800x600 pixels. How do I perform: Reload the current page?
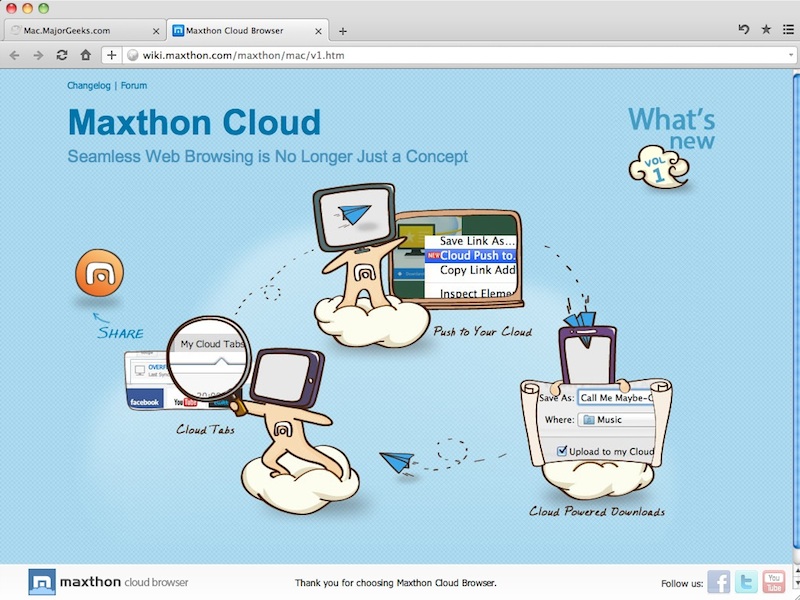(x=62, y=55)
